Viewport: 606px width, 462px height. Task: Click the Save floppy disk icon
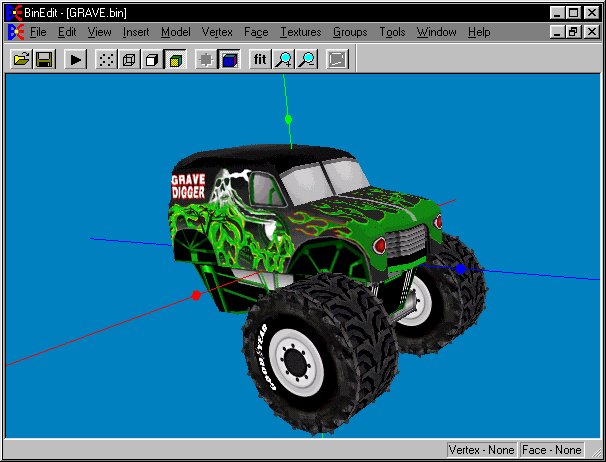point(44,60)
